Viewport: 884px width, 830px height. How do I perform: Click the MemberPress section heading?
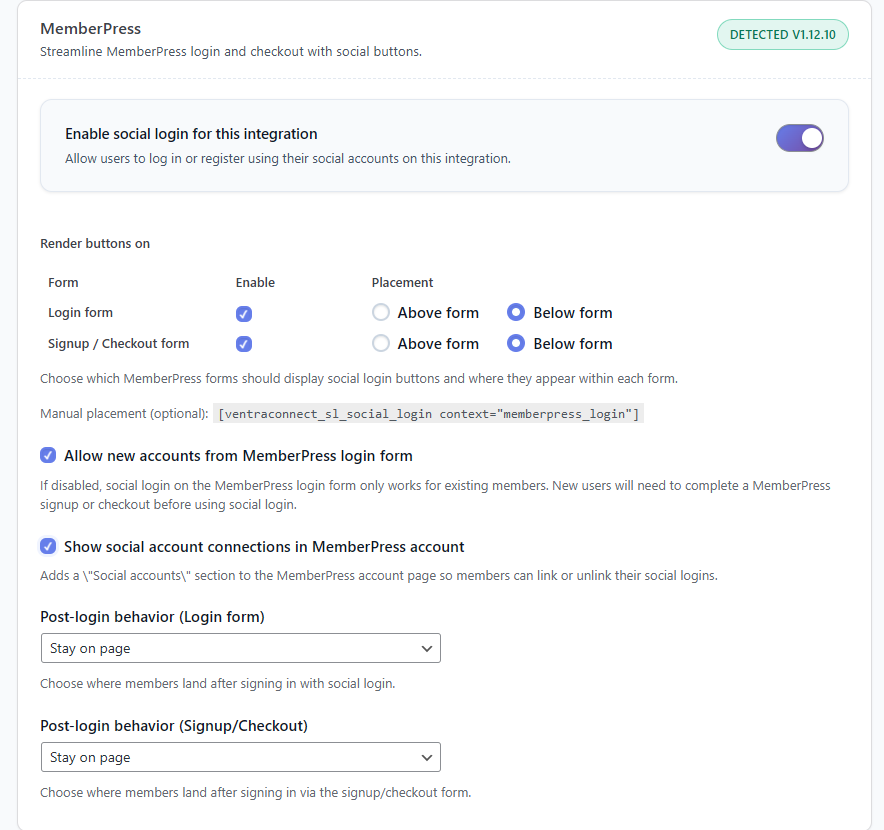tap(90, 28)
